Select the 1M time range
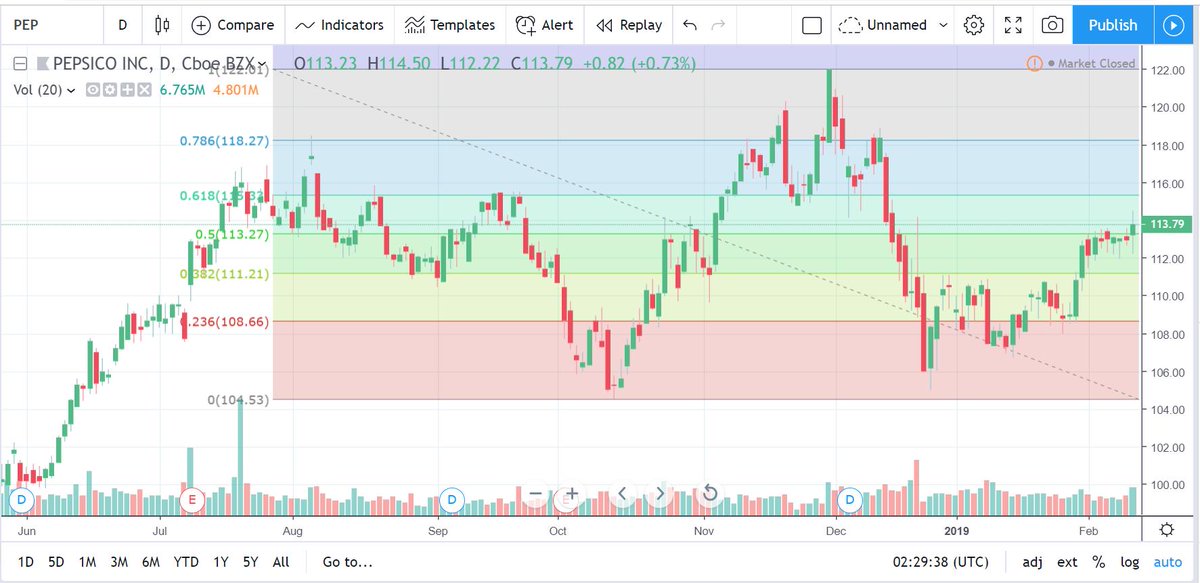The width and height of the screenshot is (1200, 583). pos(87,562)
